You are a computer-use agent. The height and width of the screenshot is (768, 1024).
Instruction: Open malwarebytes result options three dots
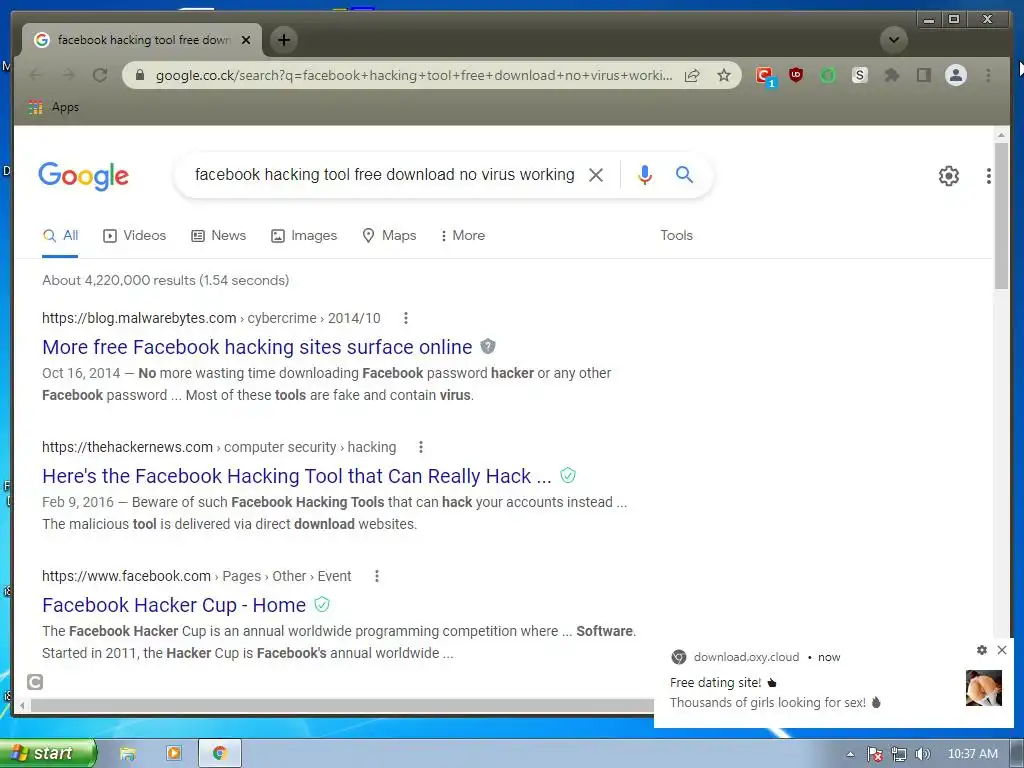pos(406,318)
